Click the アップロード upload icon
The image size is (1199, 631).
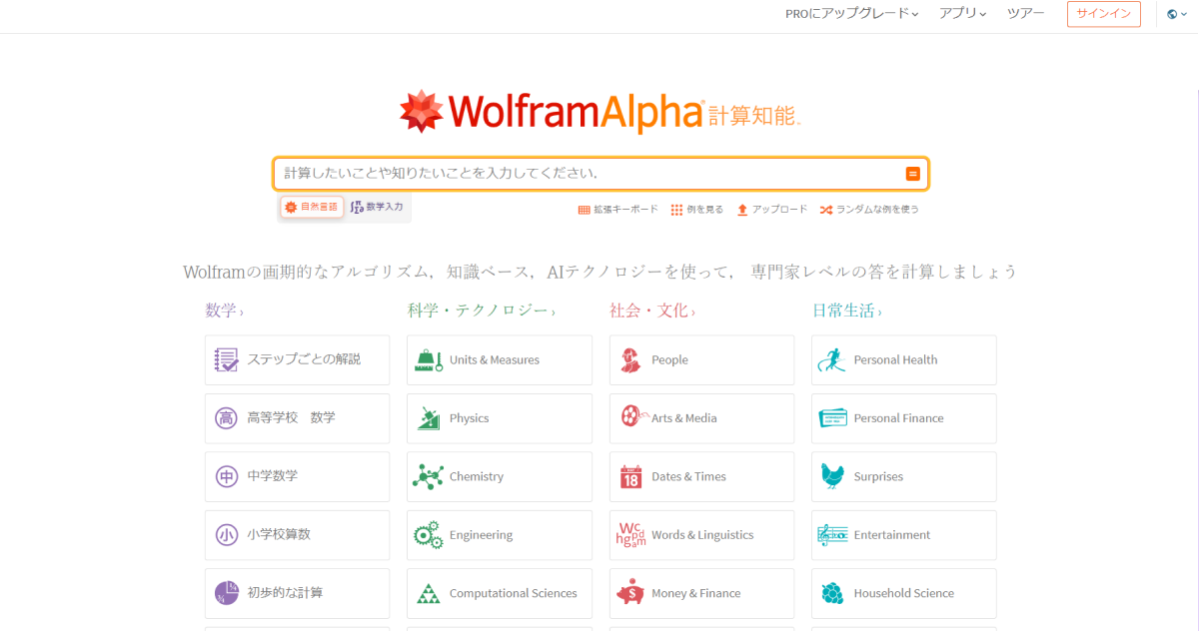tap(742, 210)
